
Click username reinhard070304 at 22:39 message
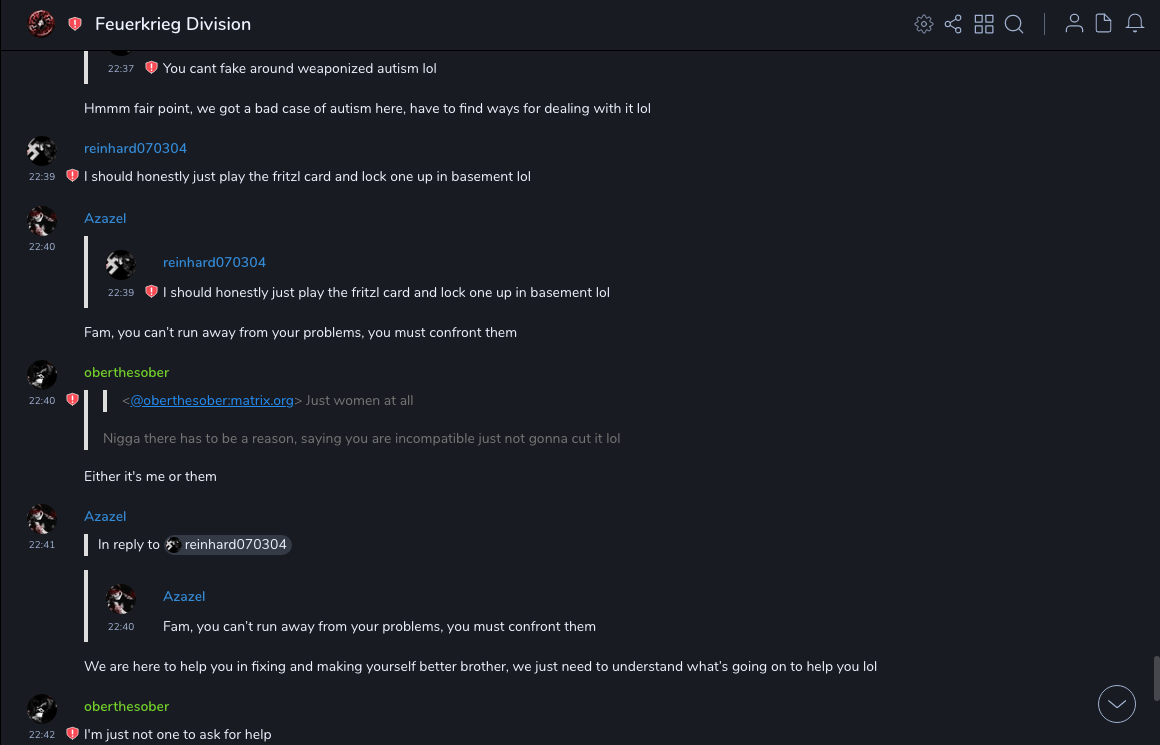pyautogui.click(x=135, y=148)
